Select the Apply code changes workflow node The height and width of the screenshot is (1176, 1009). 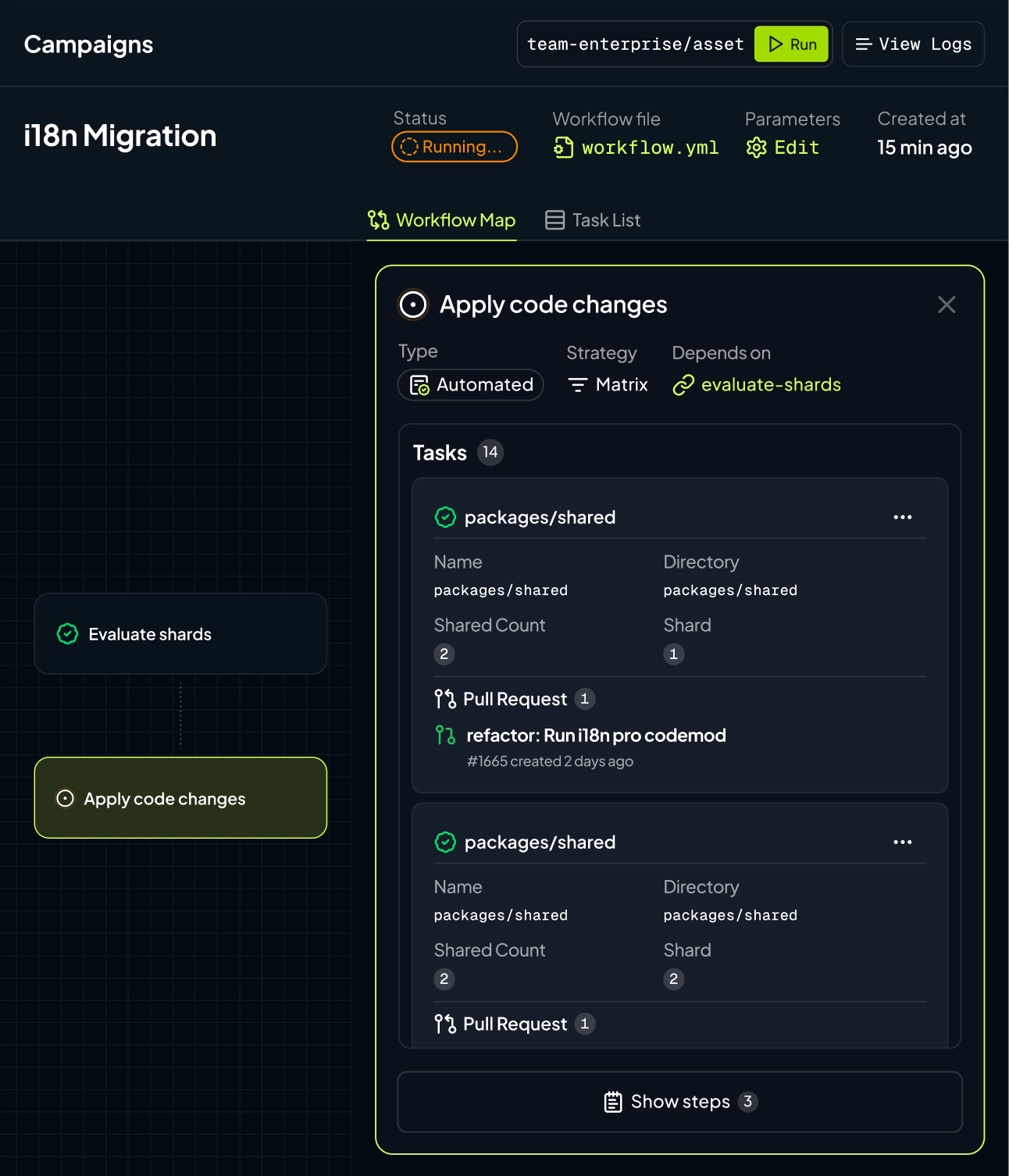point(180,798)
